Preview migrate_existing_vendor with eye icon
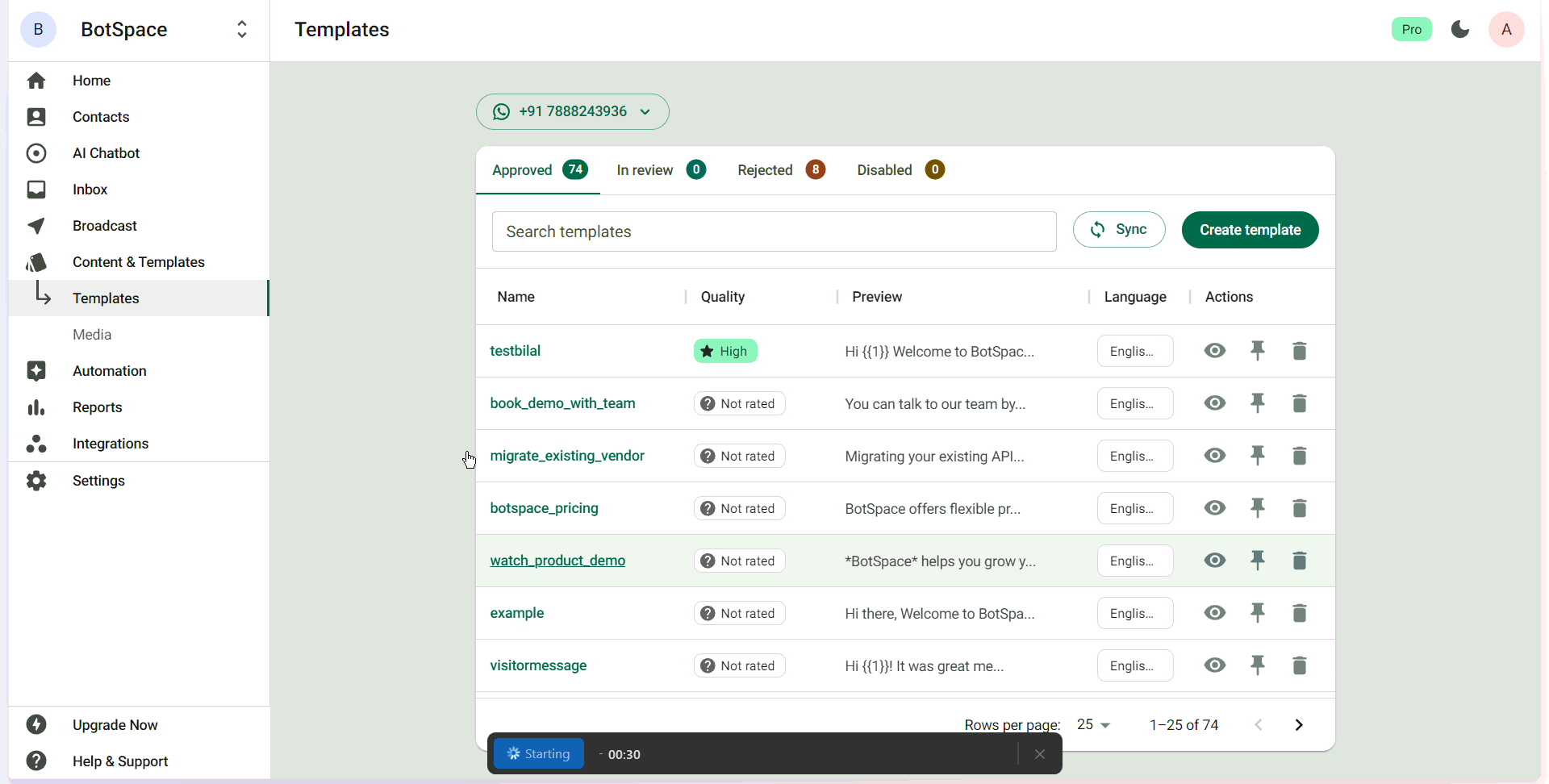This screenshot has height=784, width=1549. (1215, 456)
